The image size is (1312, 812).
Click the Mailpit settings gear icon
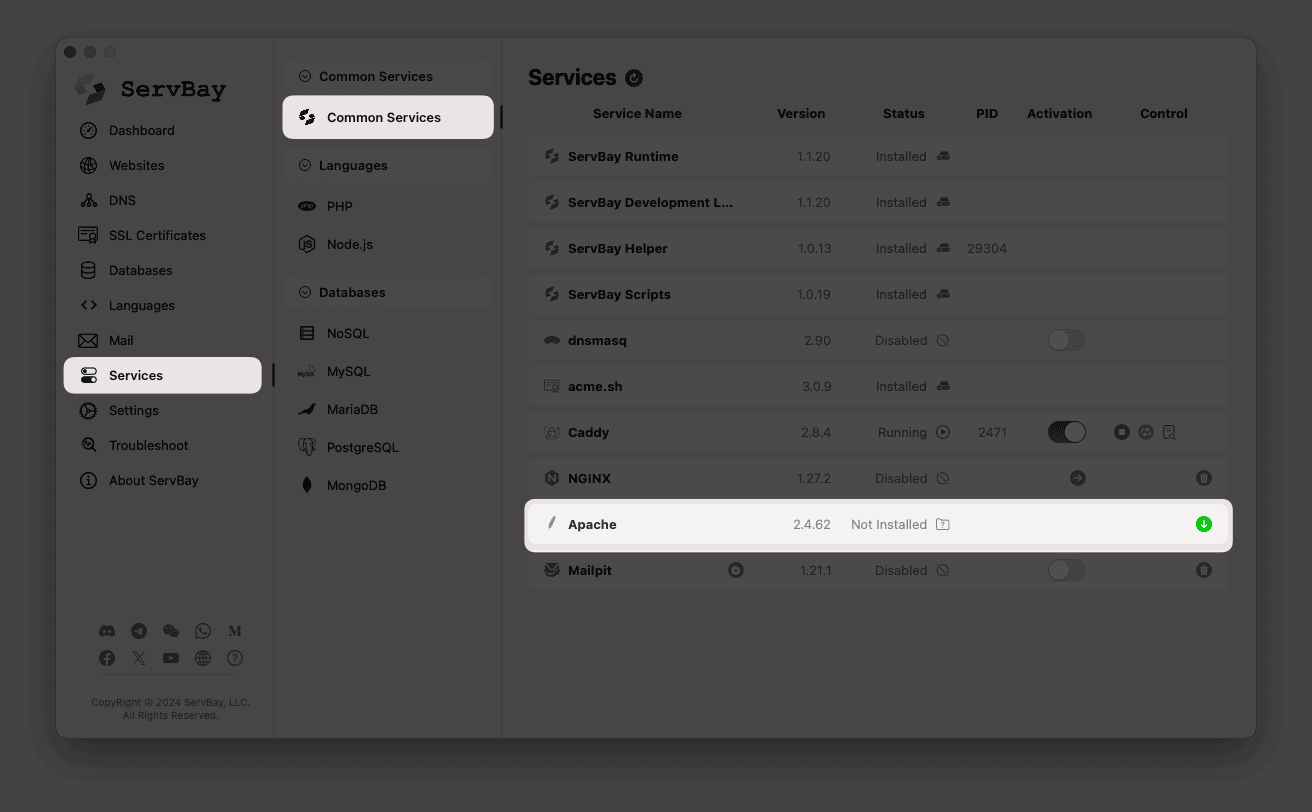736,570
